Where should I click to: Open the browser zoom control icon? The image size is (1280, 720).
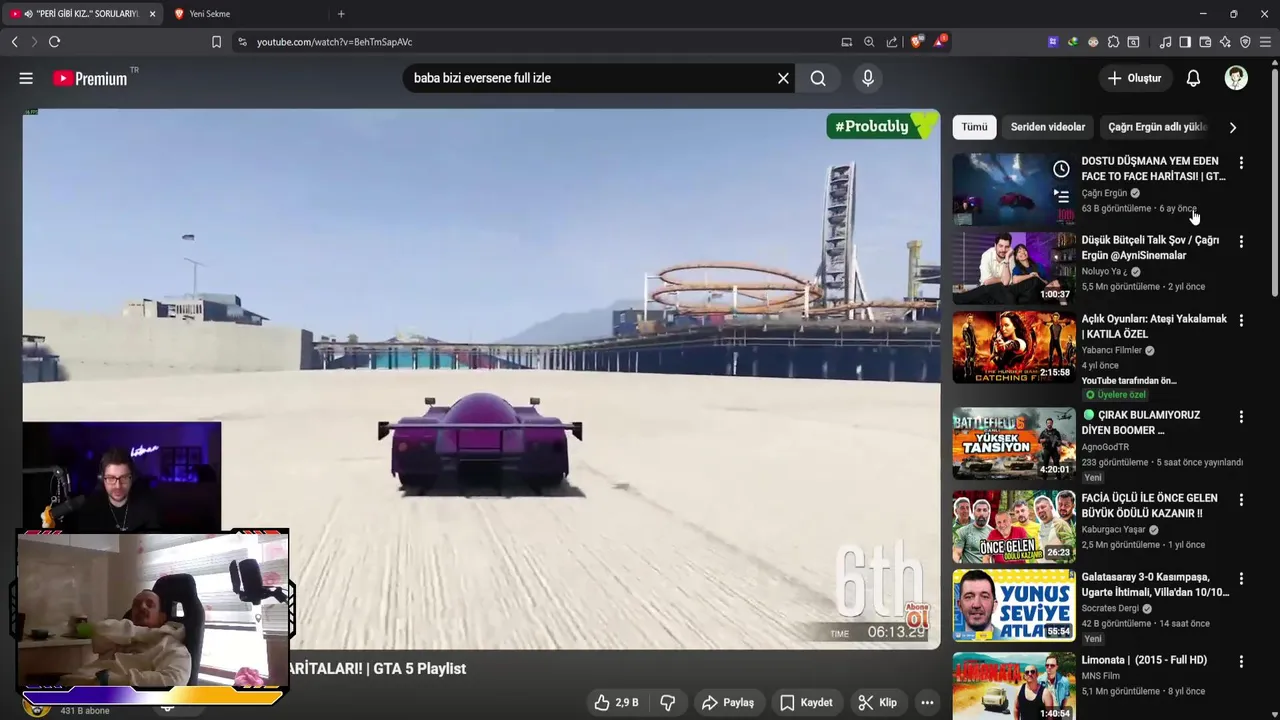(x=868, y=42)
